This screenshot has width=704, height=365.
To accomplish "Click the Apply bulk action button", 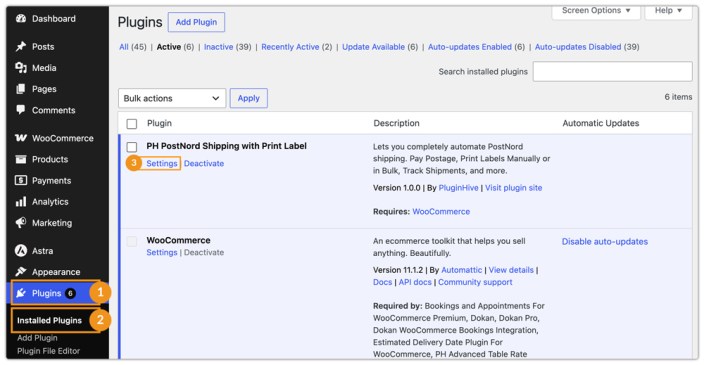I will [x=249, y=98].
